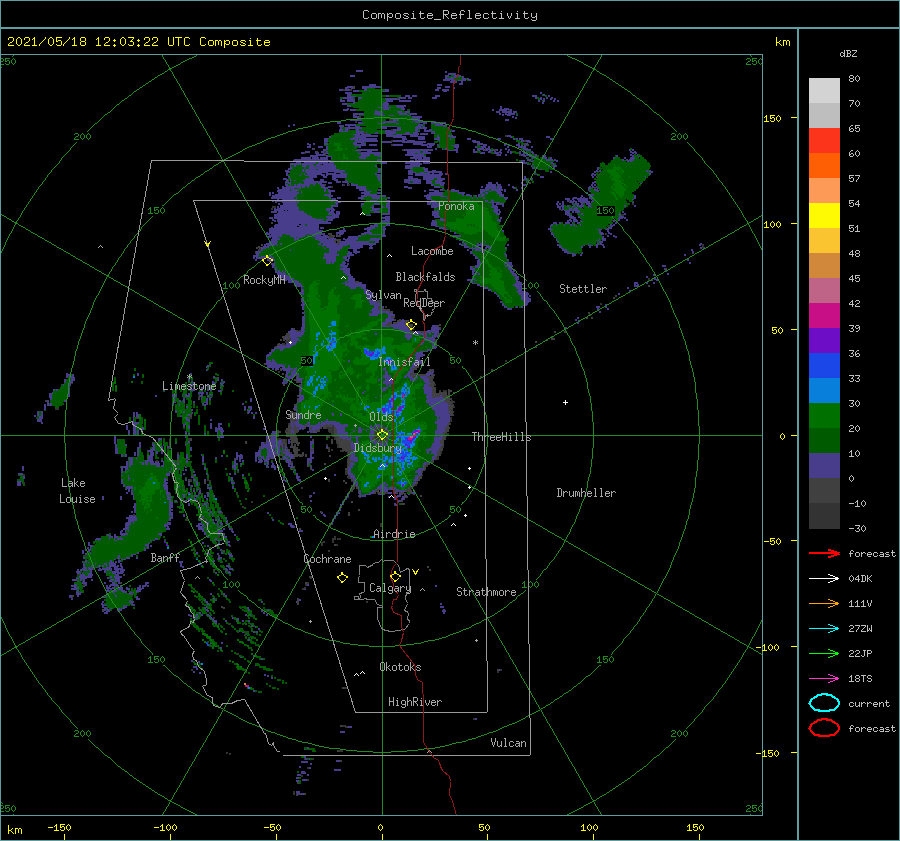The image size is (900, 841).
Task: Click asterisk marker above Limestone
Action: [189, 377]
